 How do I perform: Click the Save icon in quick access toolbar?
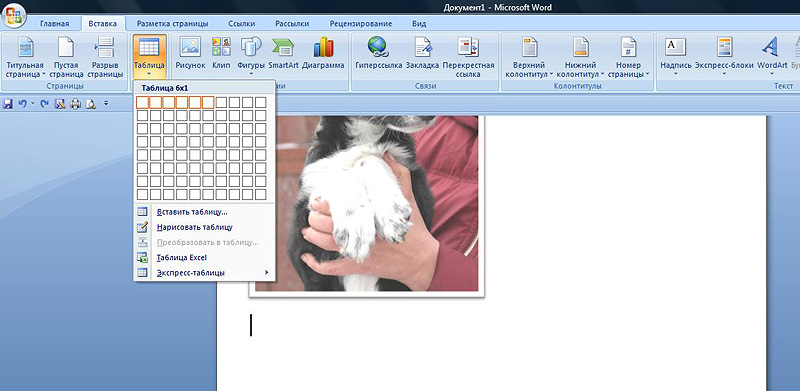click(8, 104)
